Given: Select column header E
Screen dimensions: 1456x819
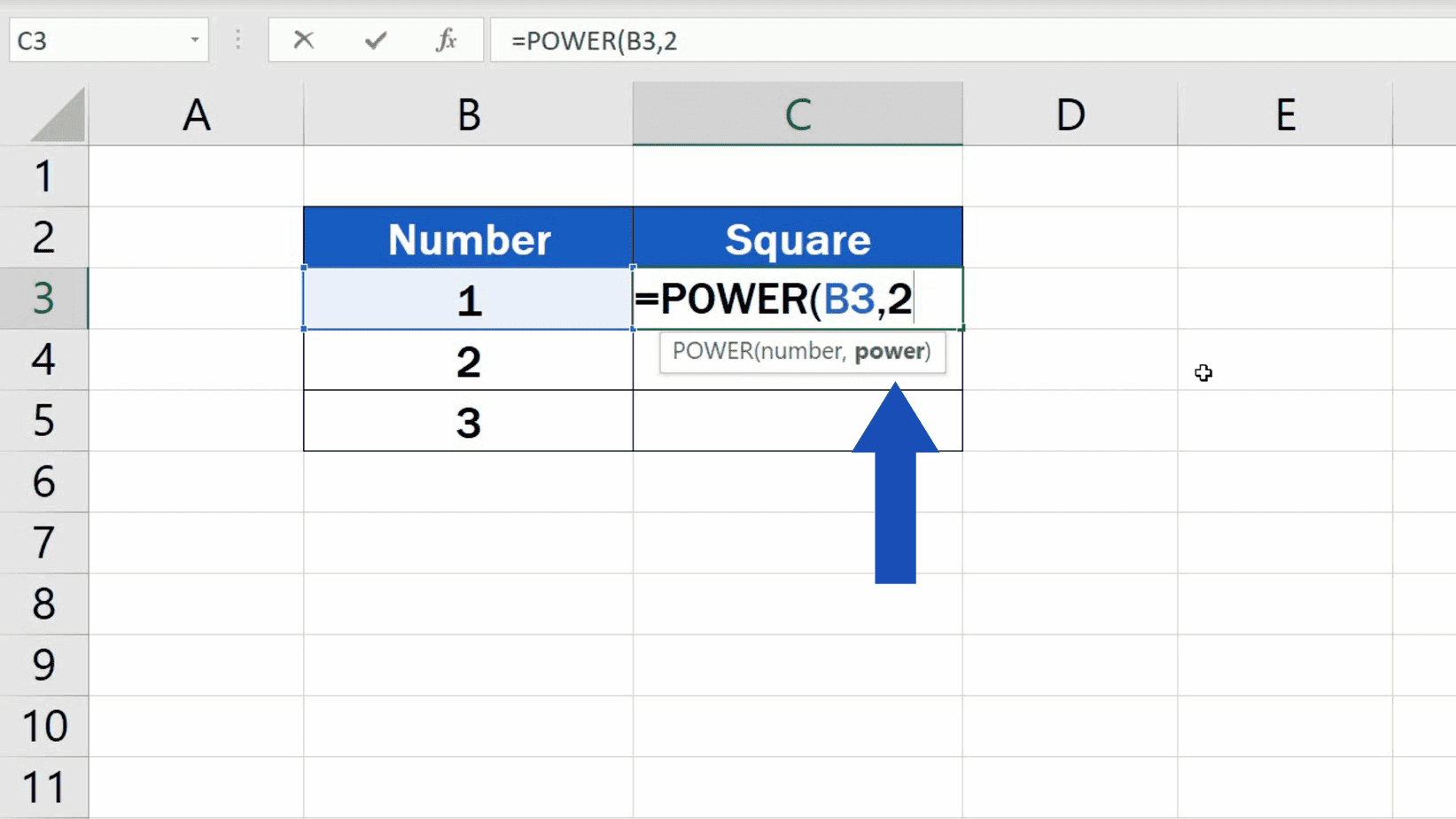Looking at the screenshot, I should click(x=1286, y=113).
